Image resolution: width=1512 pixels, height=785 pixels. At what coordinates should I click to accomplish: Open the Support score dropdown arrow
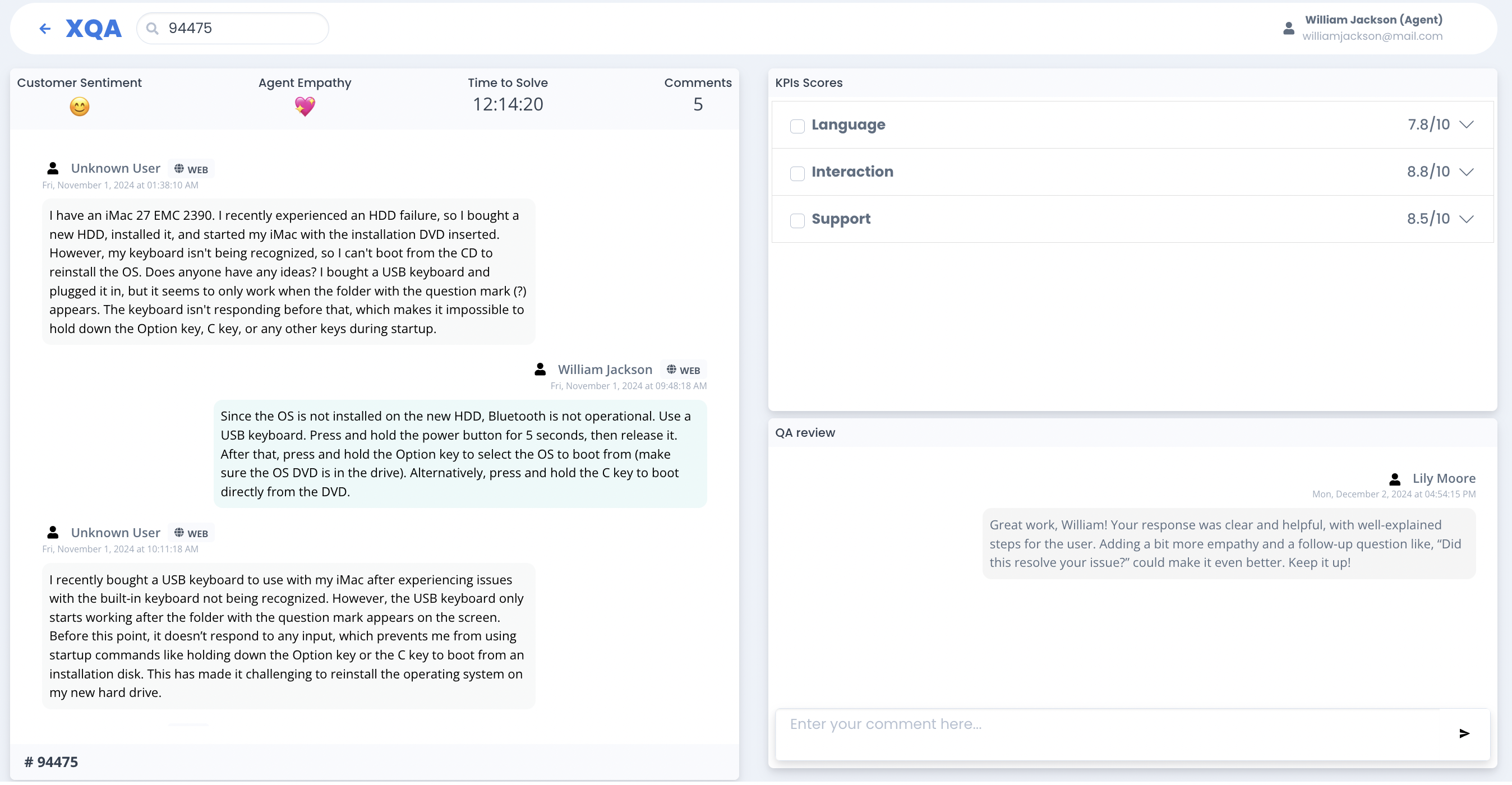pos(1465,219)
